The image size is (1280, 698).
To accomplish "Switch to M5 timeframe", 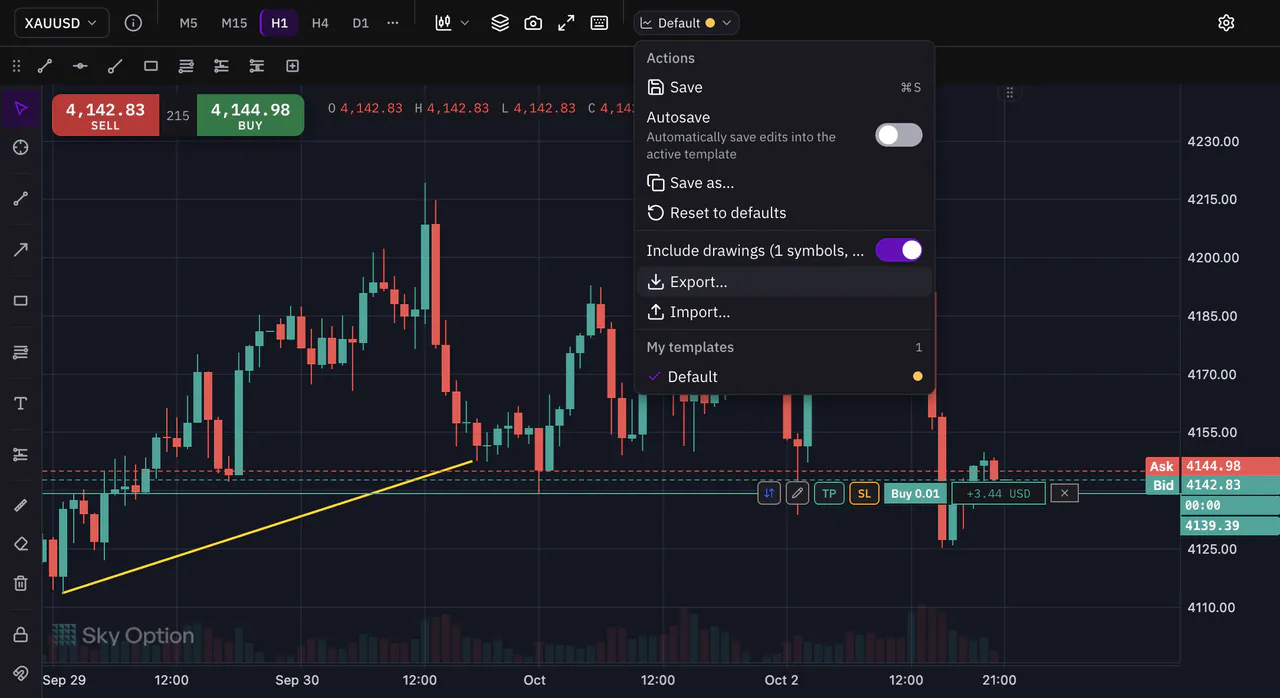I will pyautogui.click(x=188, y=23).
